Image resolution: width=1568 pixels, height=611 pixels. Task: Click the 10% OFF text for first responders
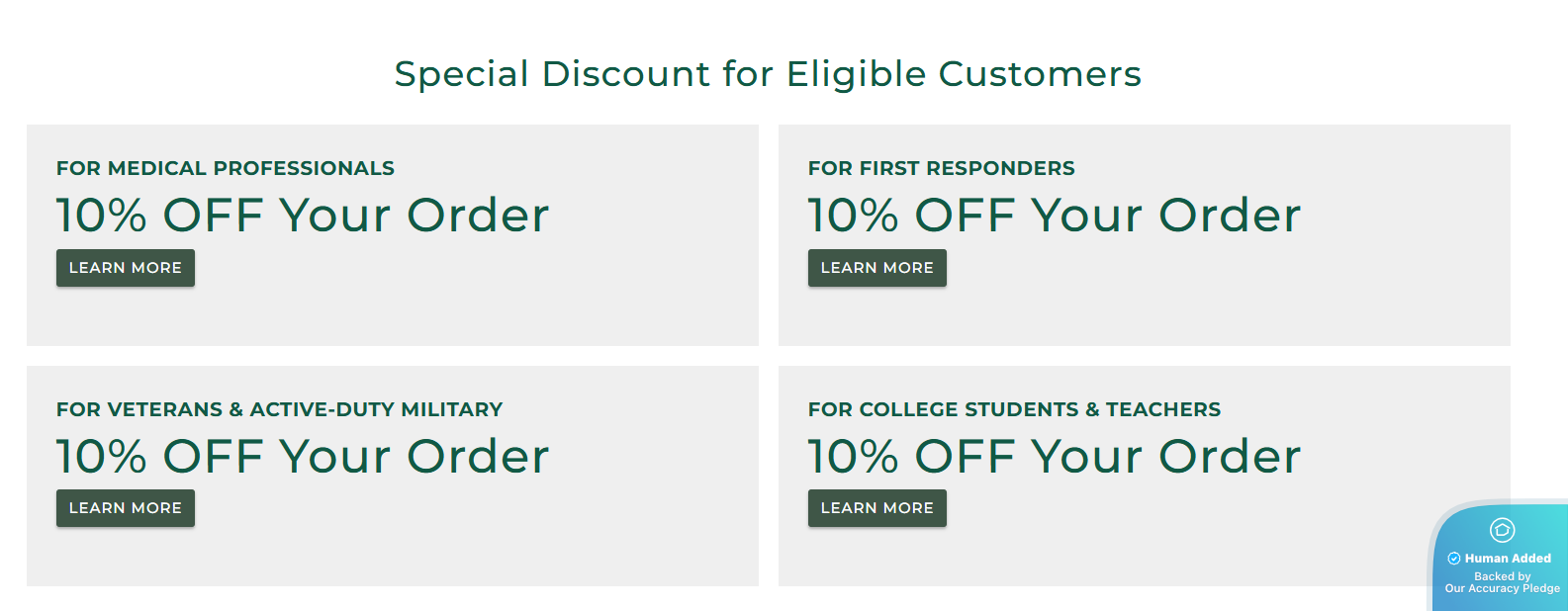[1055, 216]
